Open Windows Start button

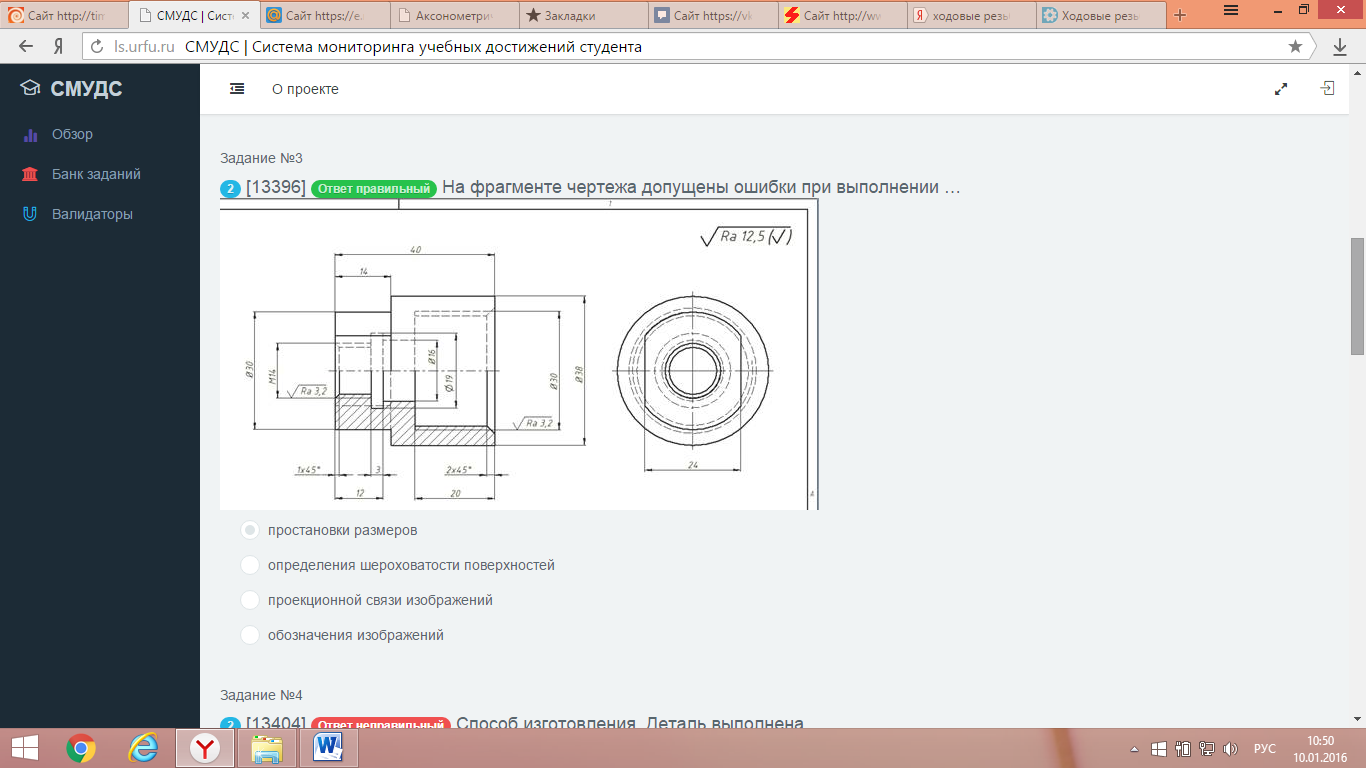pyautogui.click(x=24, y=748)
